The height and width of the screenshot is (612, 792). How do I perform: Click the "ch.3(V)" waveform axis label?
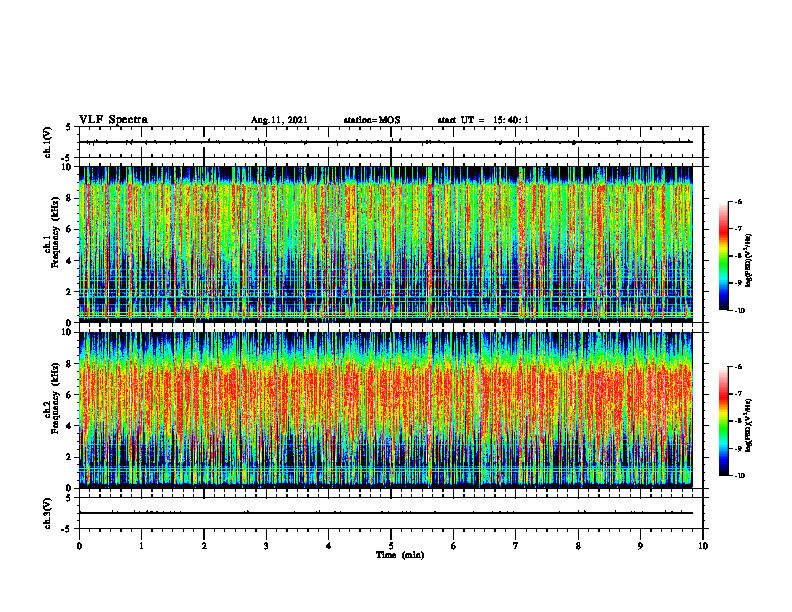(48, 513)
